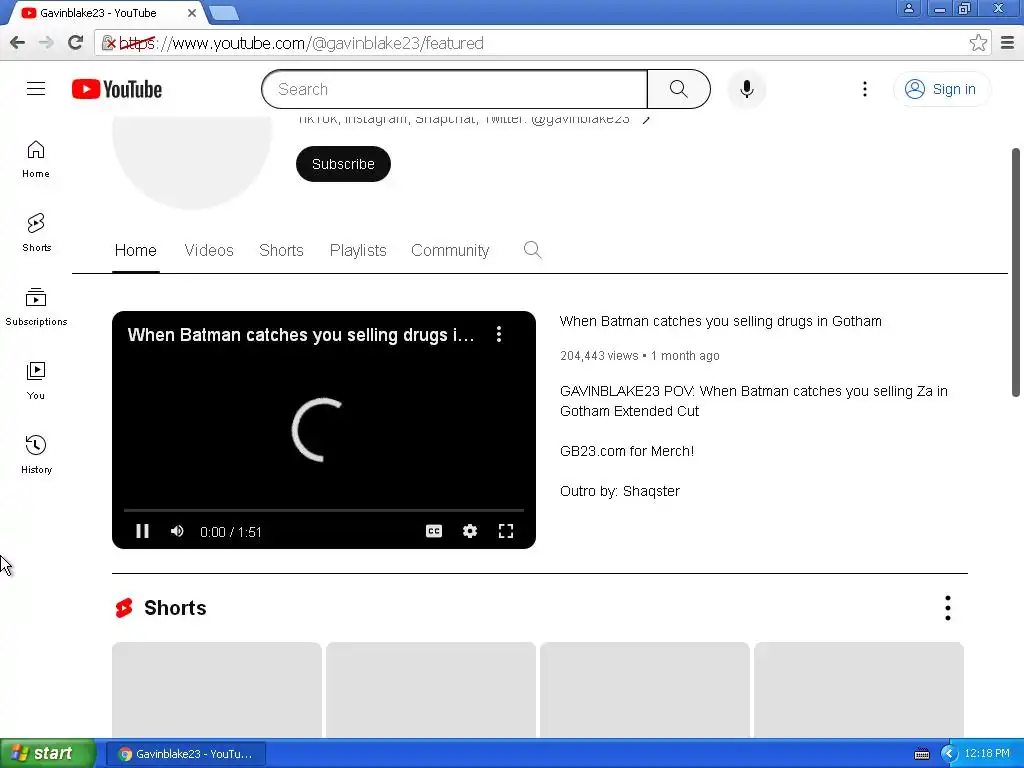Open the Chrome user profile button

coord(908,8)
